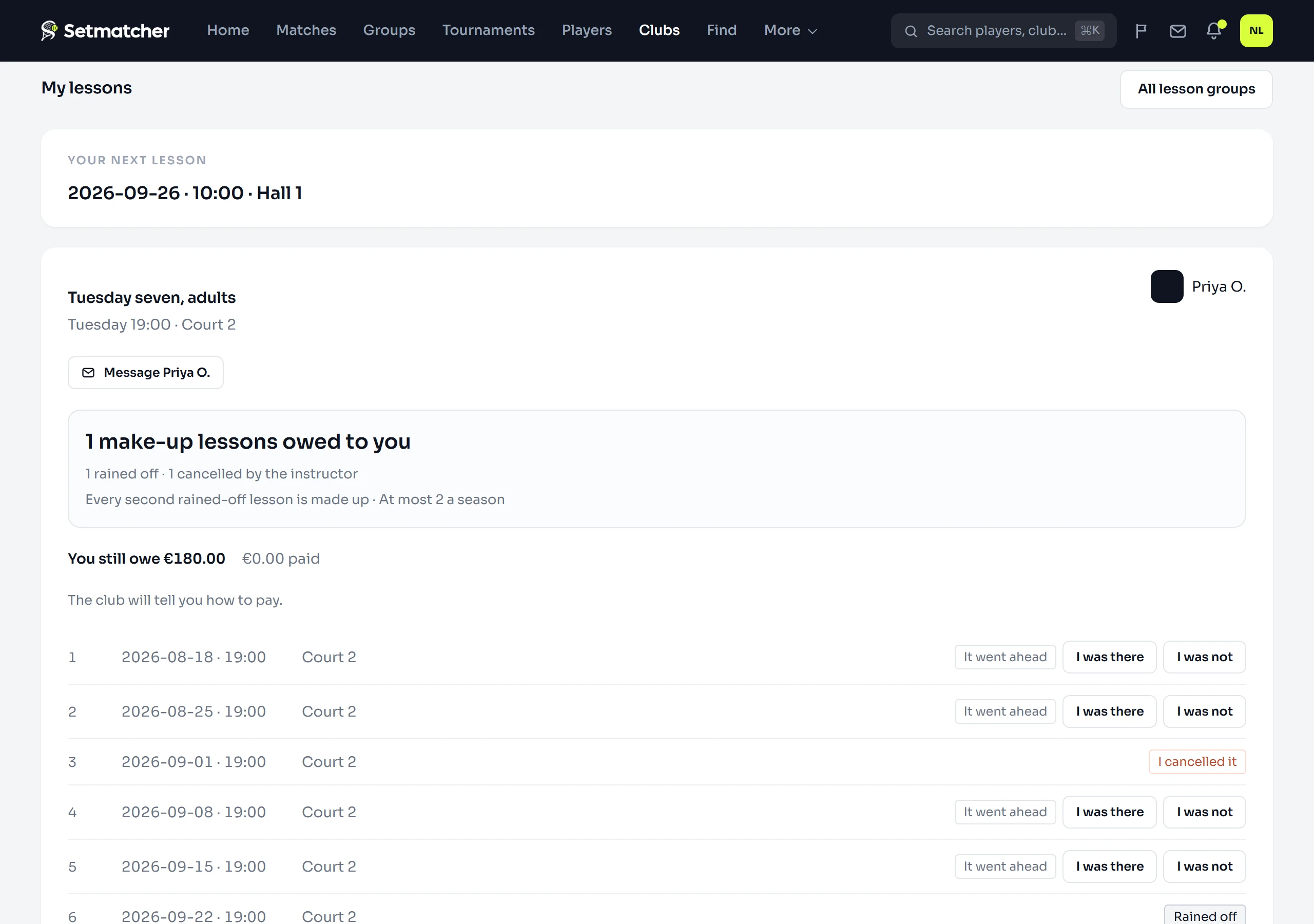Focus the search players field
The width and height of the screenshot is (1314, 924).
[1003, 31]
